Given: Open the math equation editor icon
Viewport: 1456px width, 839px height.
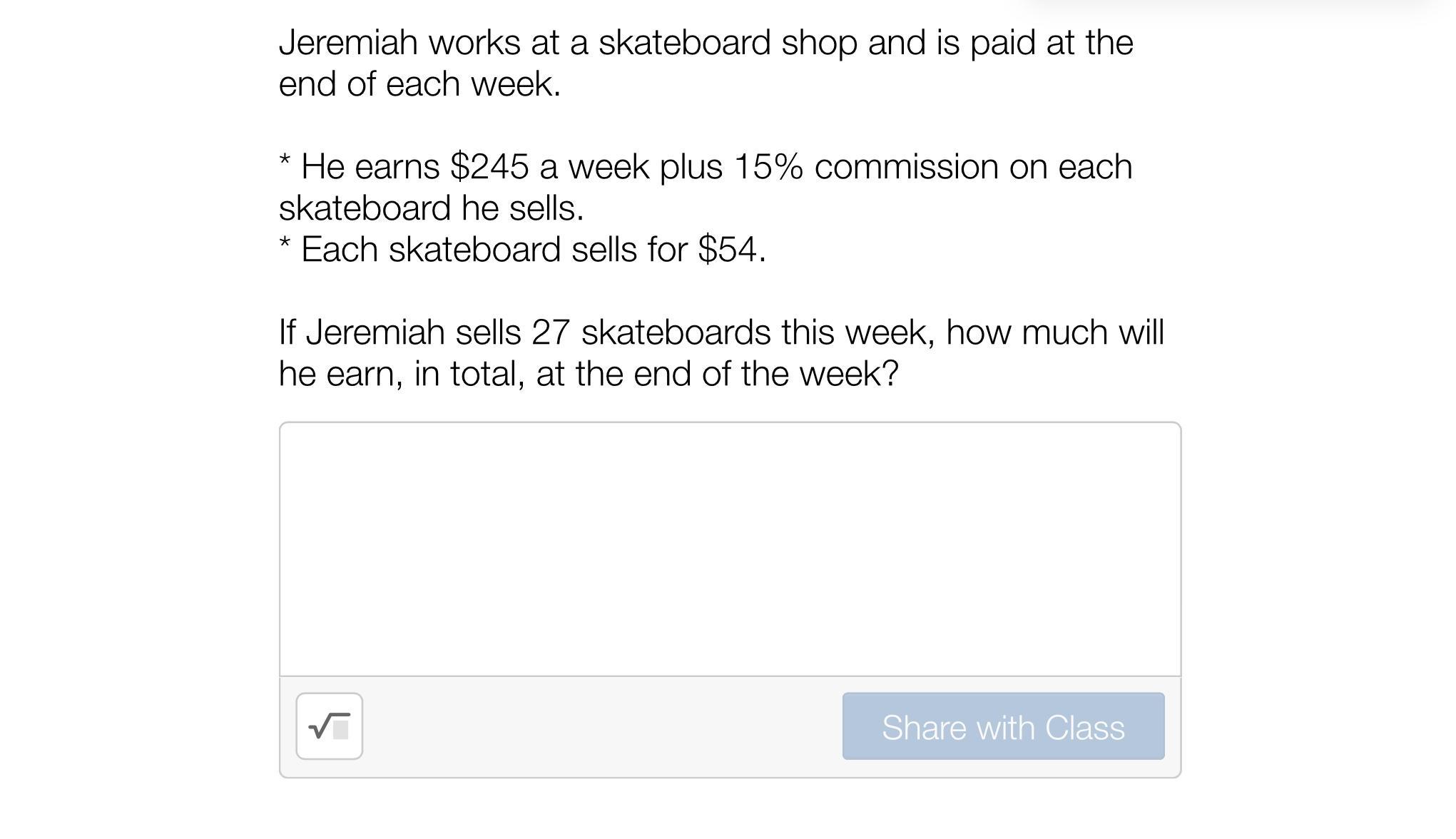Looking at the screenshot, I should (329, 726).
